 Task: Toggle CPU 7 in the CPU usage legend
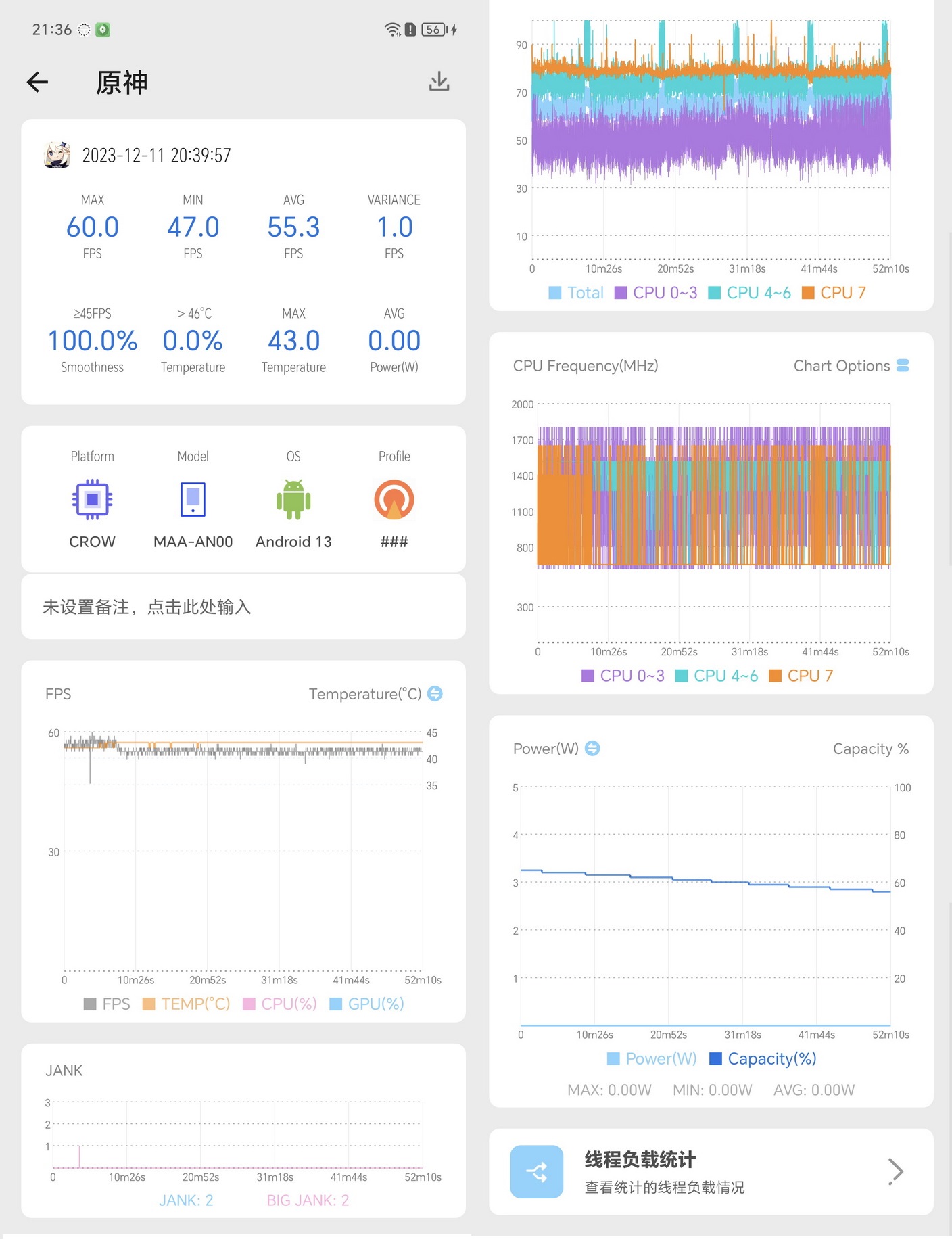pyautogui.click(x=834, y=292)
